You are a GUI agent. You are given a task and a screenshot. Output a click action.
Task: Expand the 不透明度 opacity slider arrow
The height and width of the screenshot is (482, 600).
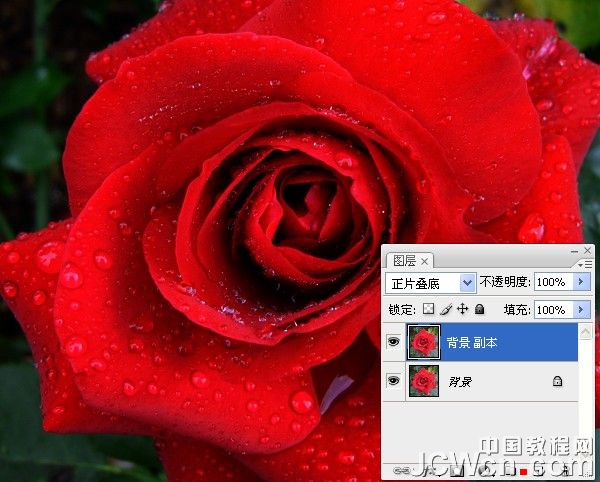pos(583,283)
